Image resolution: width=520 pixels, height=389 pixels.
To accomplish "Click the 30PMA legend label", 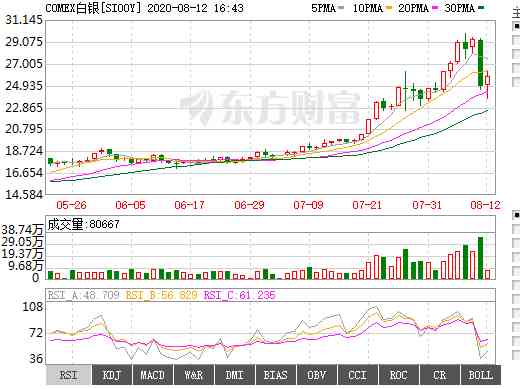I will (459, 8).
